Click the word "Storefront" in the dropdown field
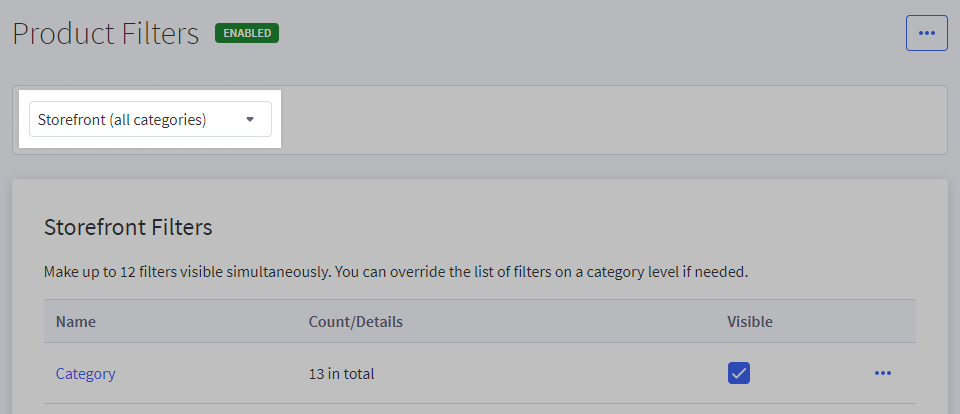 click(71, 120)
